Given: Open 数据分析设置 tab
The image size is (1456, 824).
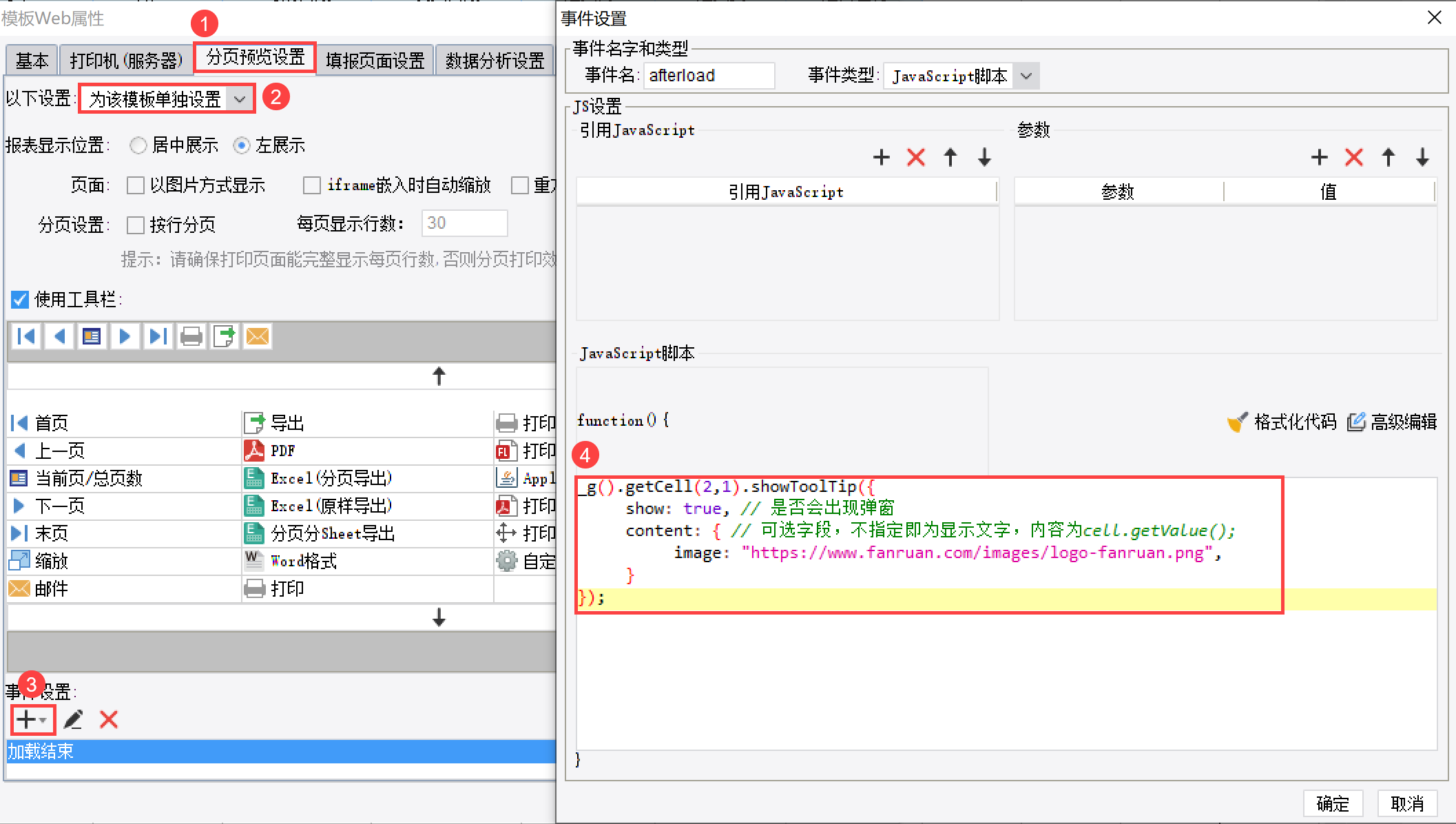Looking at the screenshot, I should (x=495, y=61).
